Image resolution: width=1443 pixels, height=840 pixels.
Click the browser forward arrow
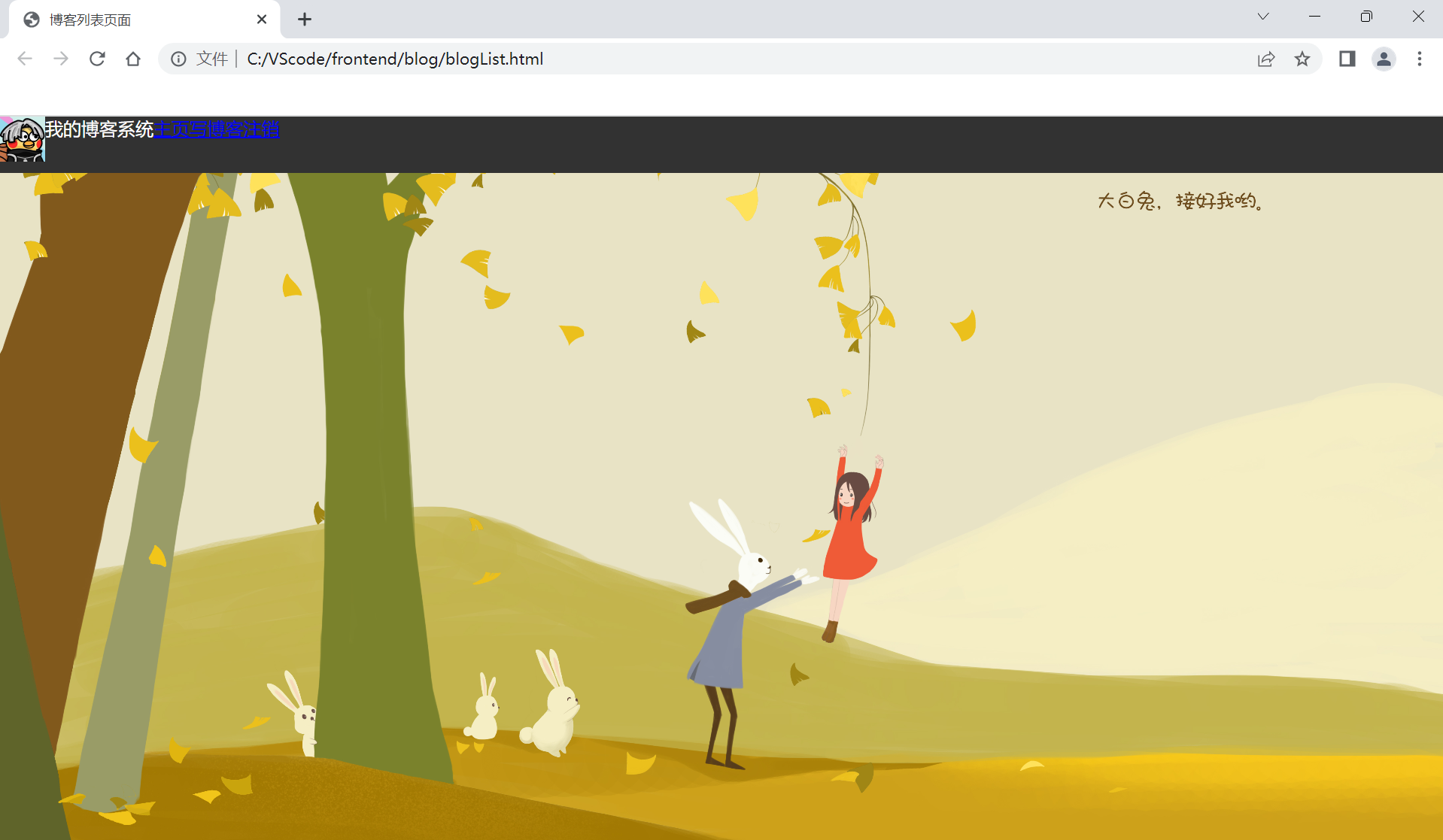click(61, 59)
